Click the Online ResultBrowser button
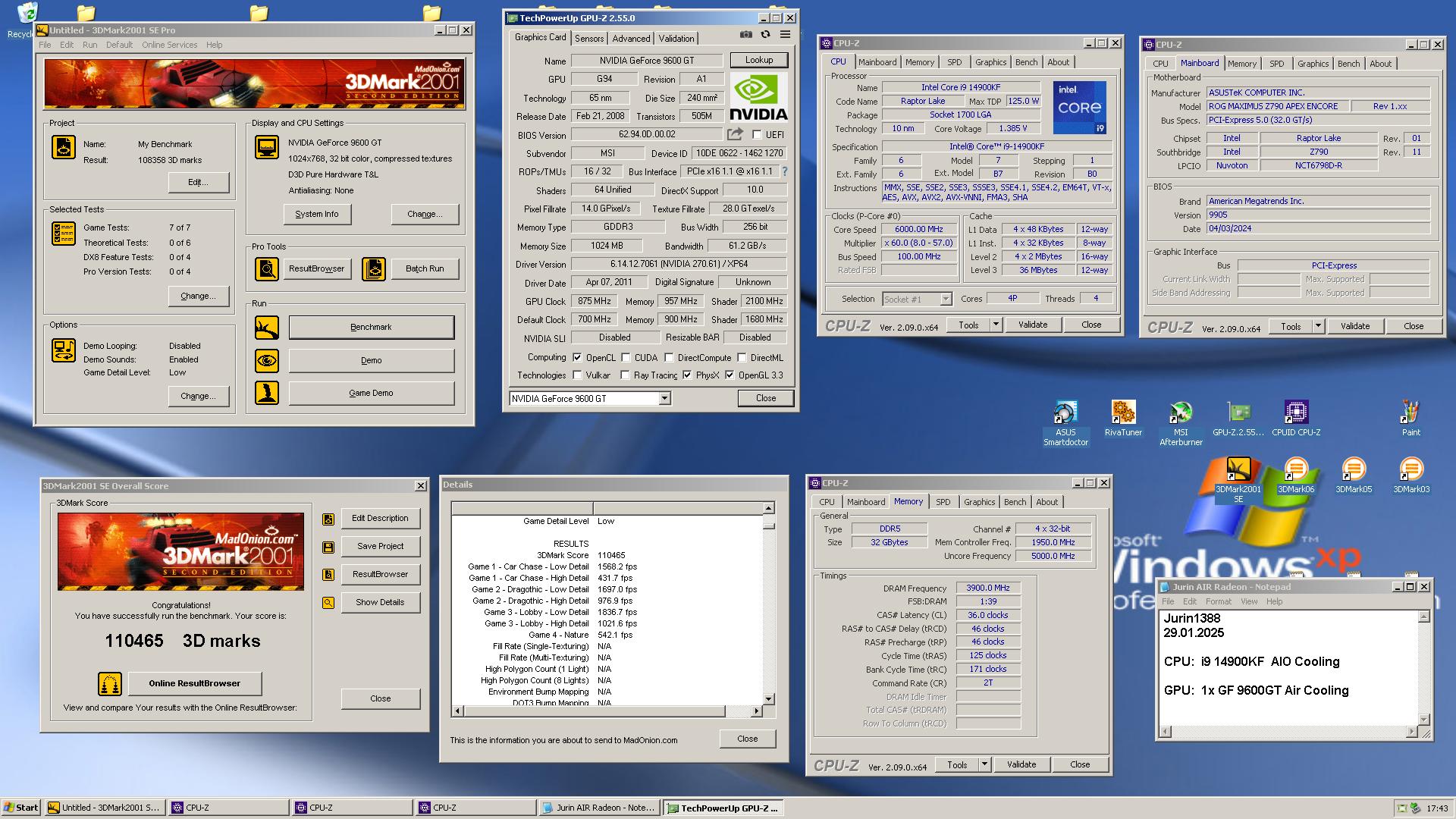Viewport: 1456px width, 819px height. (194, 683)
